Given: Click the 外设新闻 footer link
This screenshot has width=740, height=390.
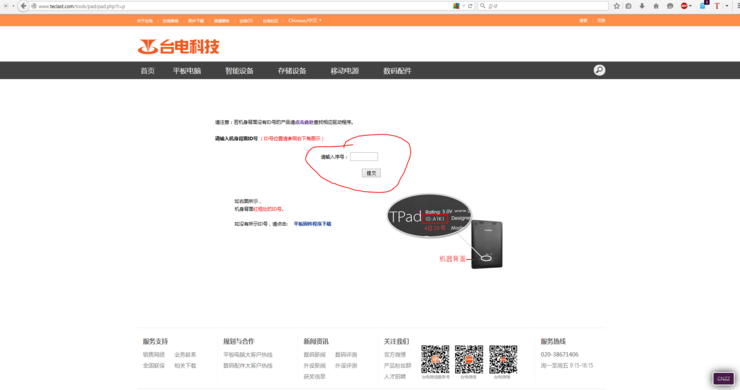Looking at the screenshot, I should pos(315,365).
